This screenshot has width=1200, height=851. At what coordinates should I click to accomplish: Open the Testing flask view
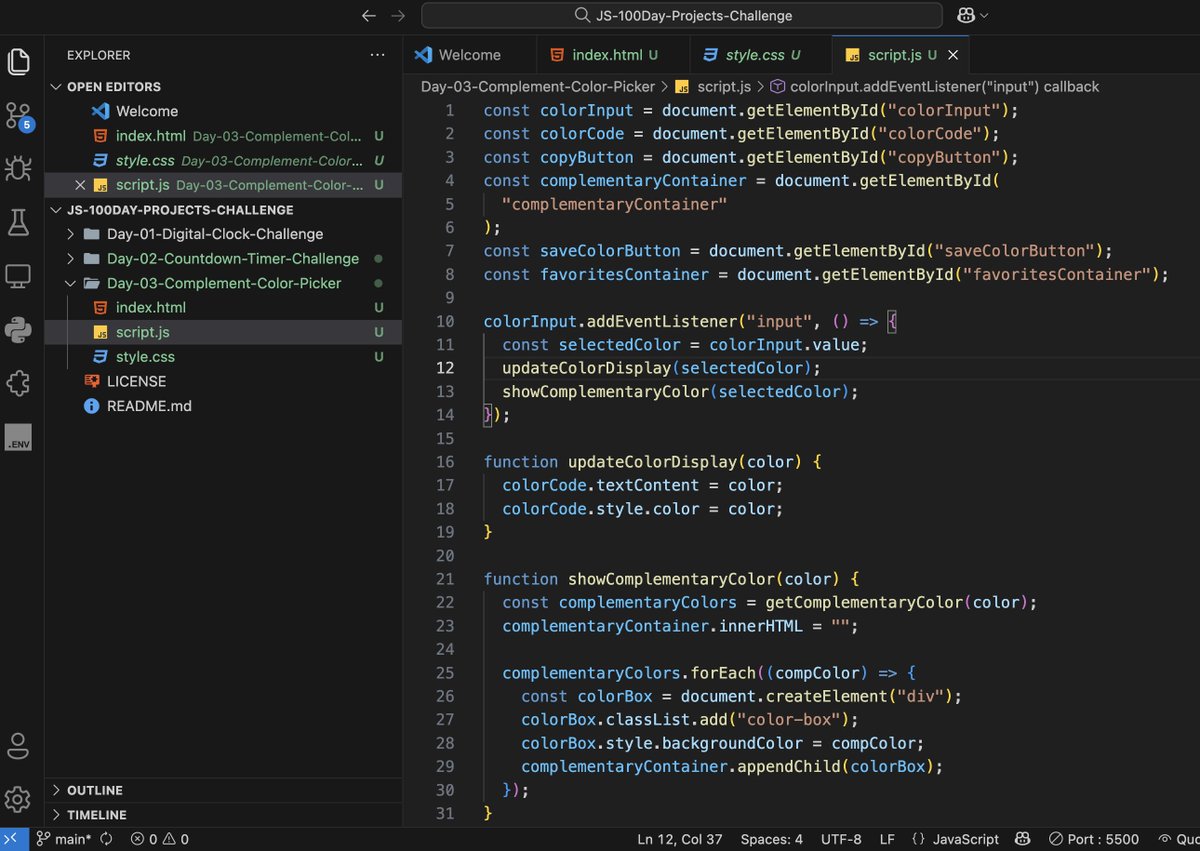18,222
